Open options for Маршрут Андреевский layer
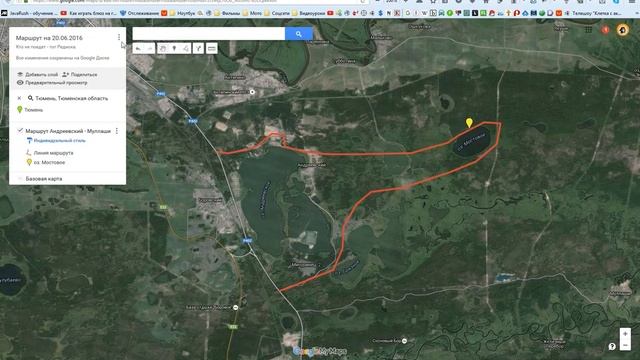This screenshot has height=360, width=640. (x=117, y=131)
